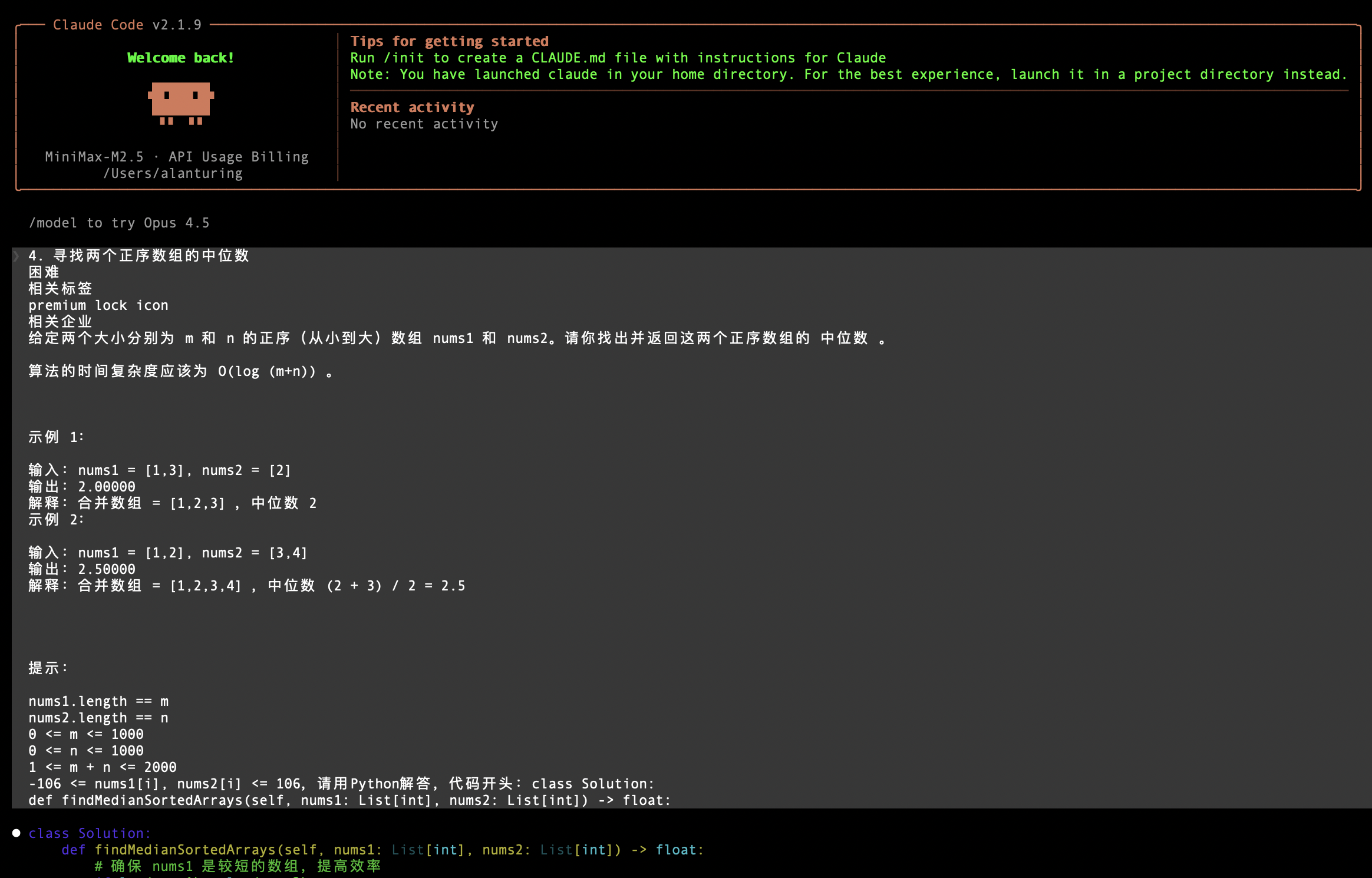Click the Claude Code v2.1.9 title
Viewport: 1372px width, 878px height.
[127, 25]
